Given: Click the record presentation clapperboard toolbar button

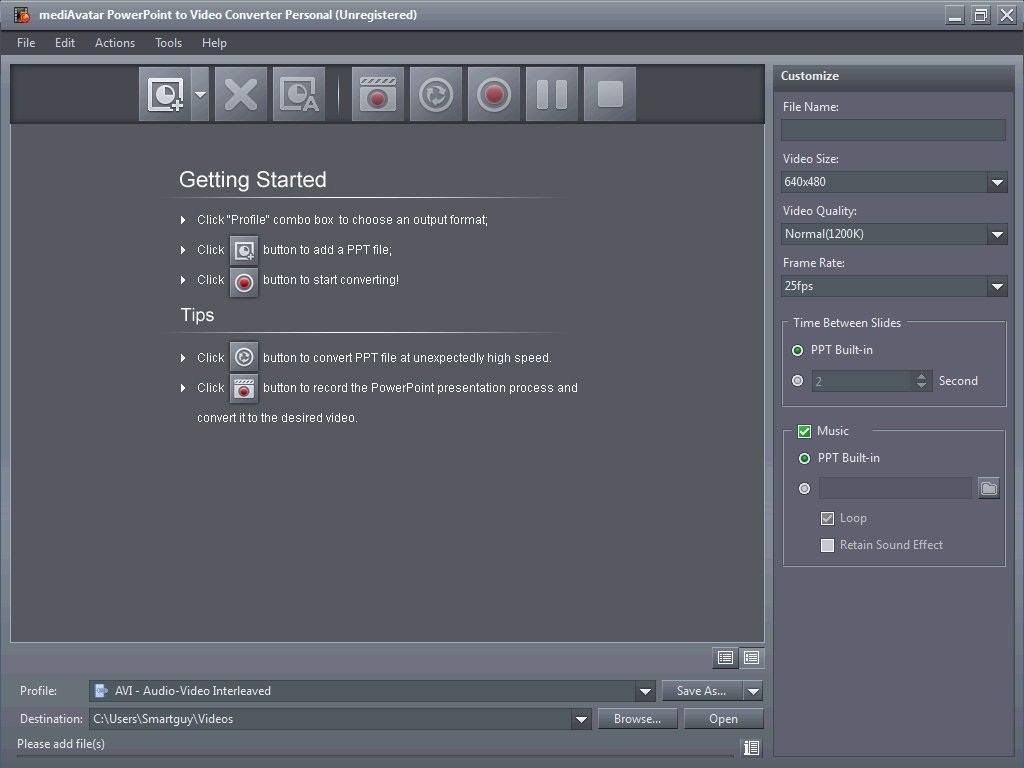Looking at the screenshot, I should tap(377, 94).
